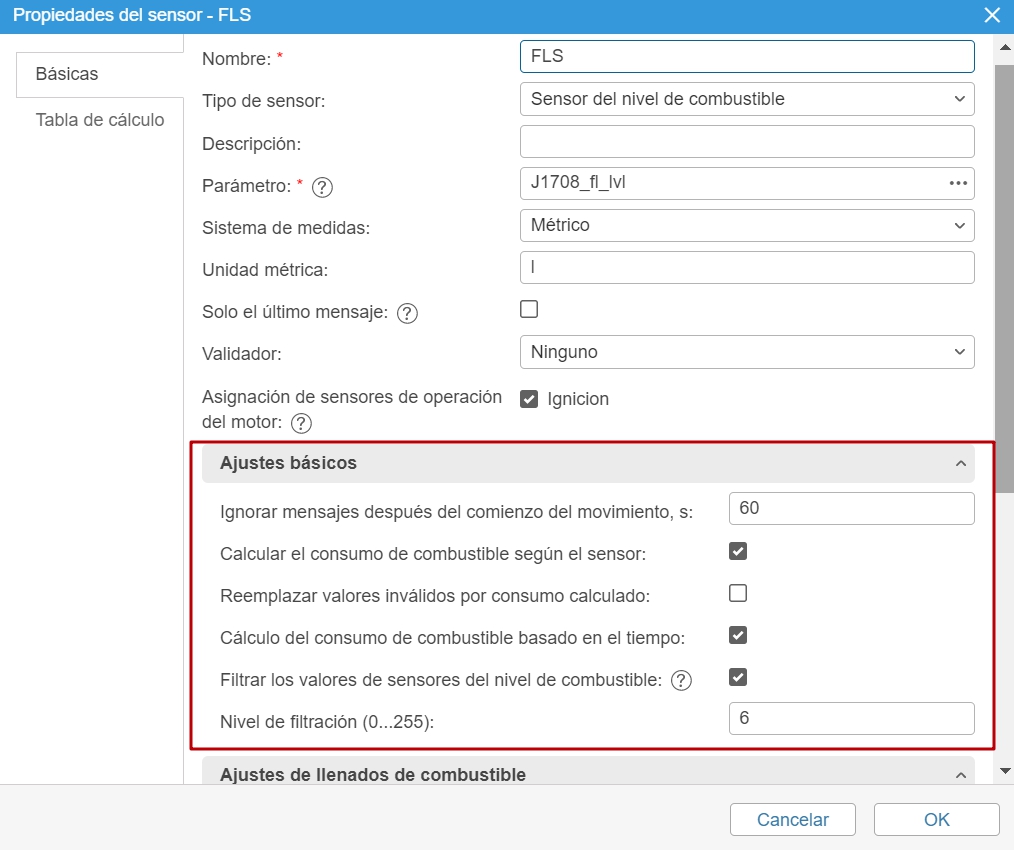Click the scrollbar down arrow
The image size is (1014, 850).
(1005, 770)
